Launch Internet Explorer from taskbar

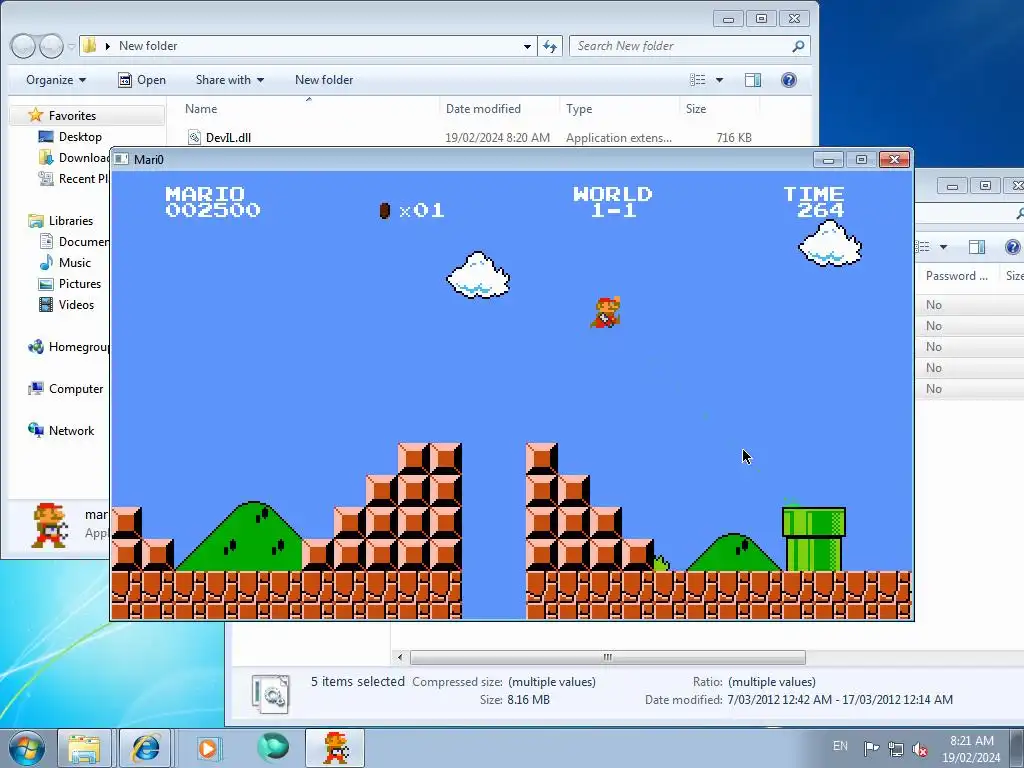[145, 748]
